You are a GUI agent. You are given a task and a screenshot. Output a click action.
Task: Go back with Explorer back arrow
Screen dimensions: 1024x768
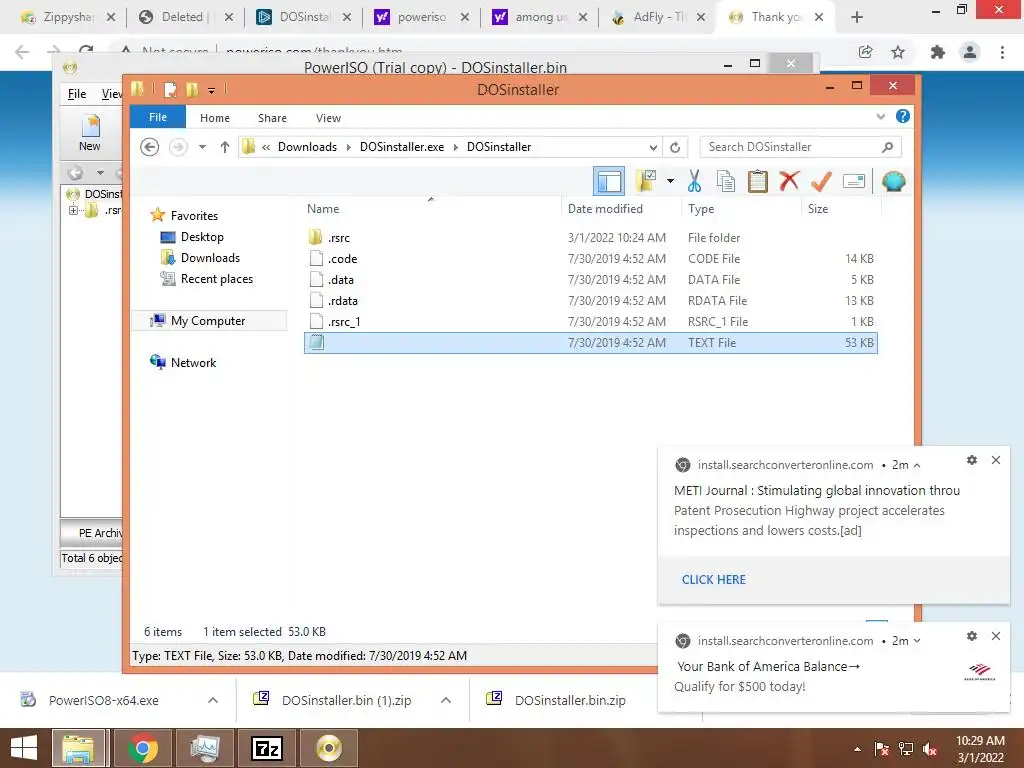tap(150, 147)
